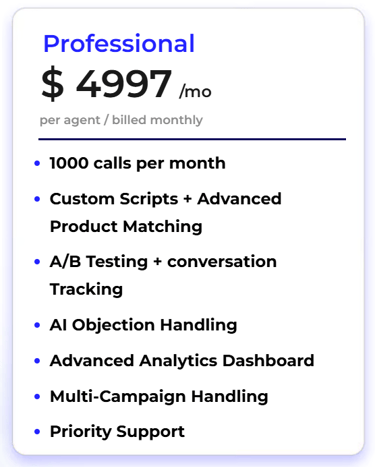Image resolution: width=375 pixels, height=467 pixels.
Task: Select the 1000 calls per month feature
Action: coord(138,163)
